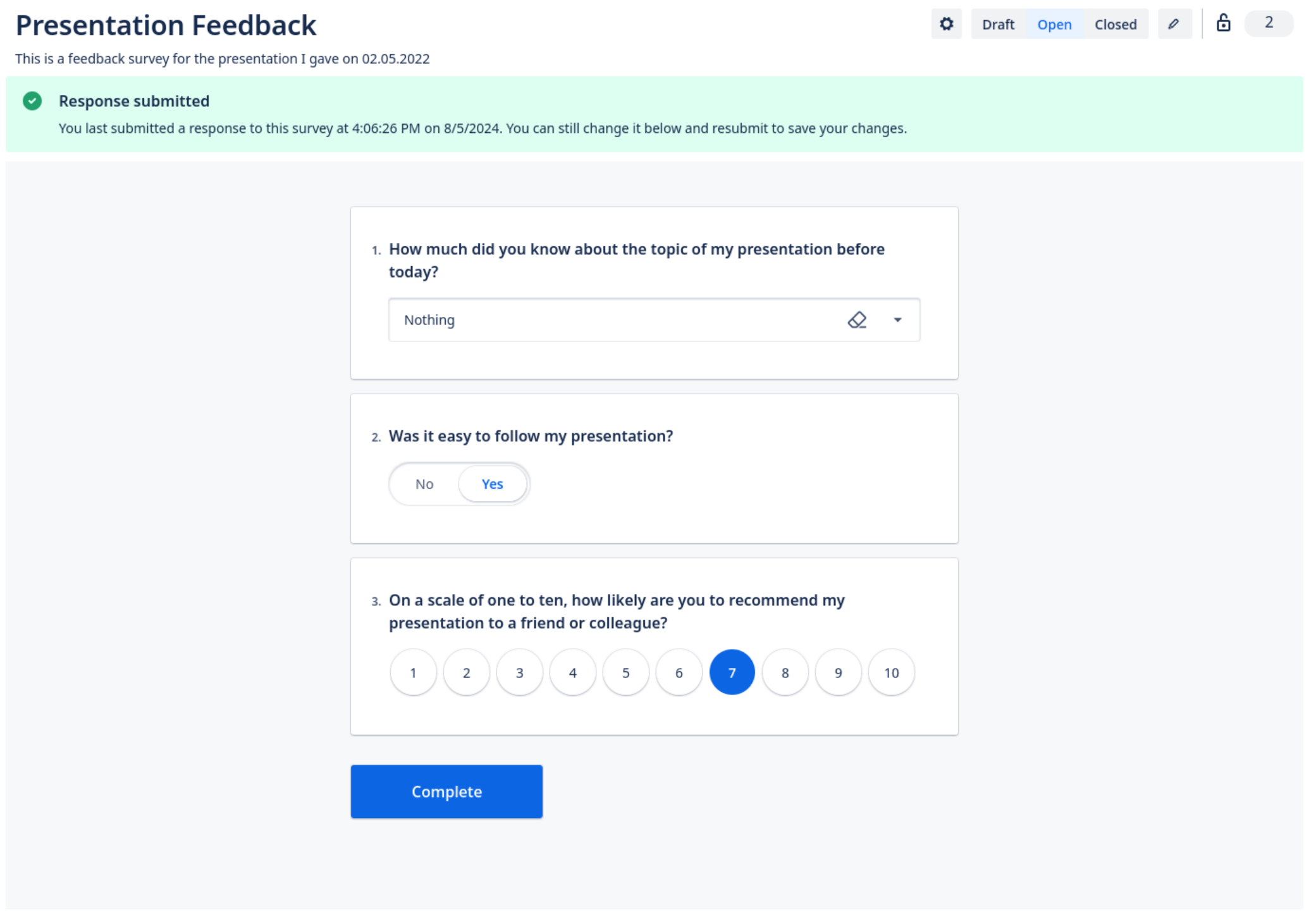Click the pencil edit icon
This screenshot has width=1316, height=914.
click(x=1174, y=24)
